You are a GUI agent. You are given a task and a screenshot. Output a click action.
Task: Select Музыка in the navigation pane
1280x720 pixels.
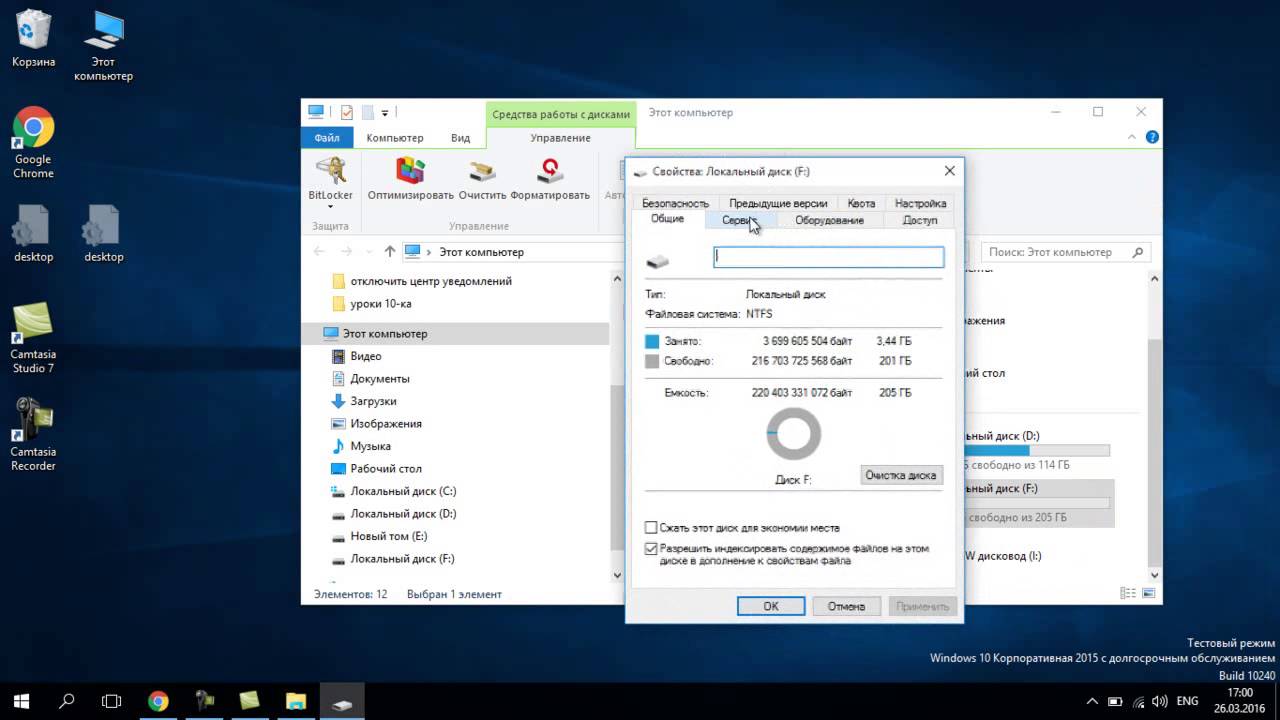[x=370, y=446]
